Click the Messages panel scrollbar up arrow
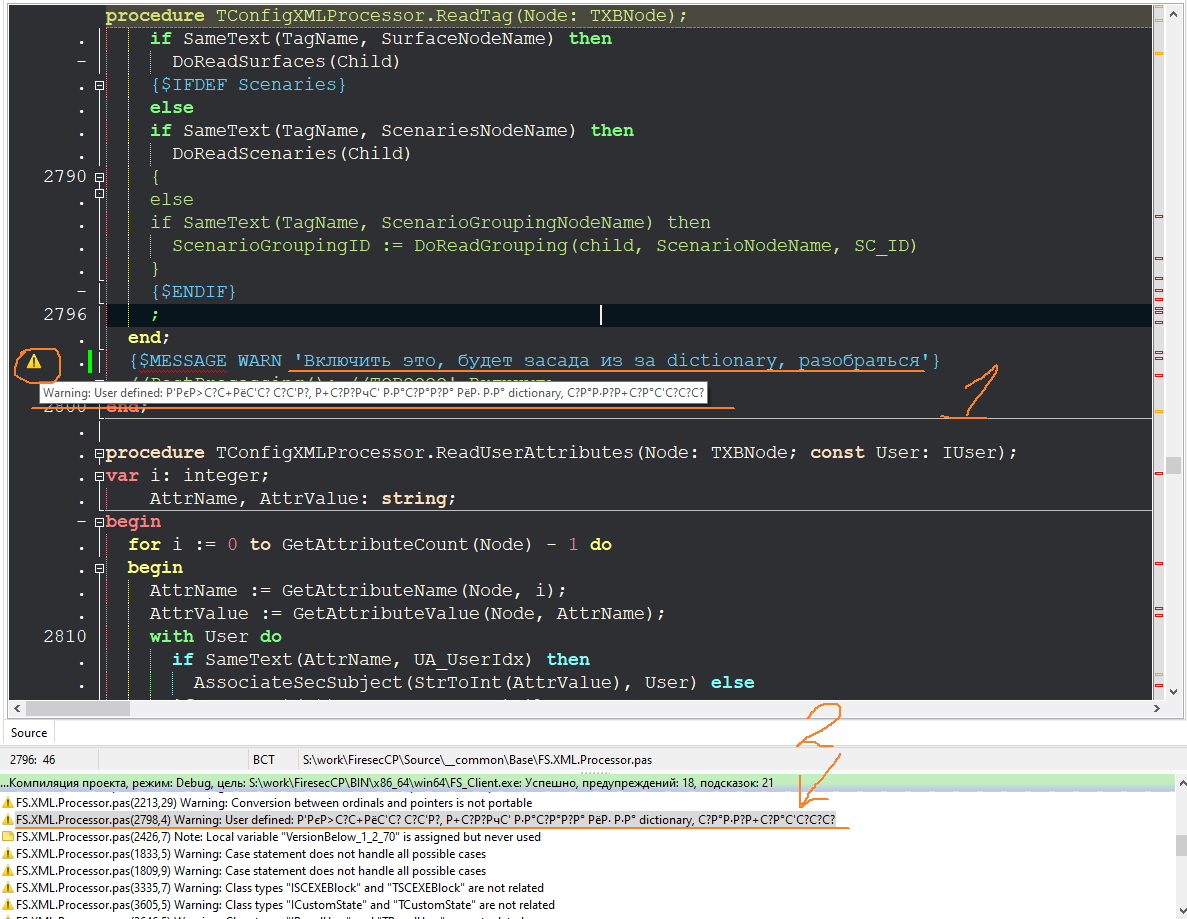The width and height of the screenshot is (1187, 919). tap(1181, 782)
